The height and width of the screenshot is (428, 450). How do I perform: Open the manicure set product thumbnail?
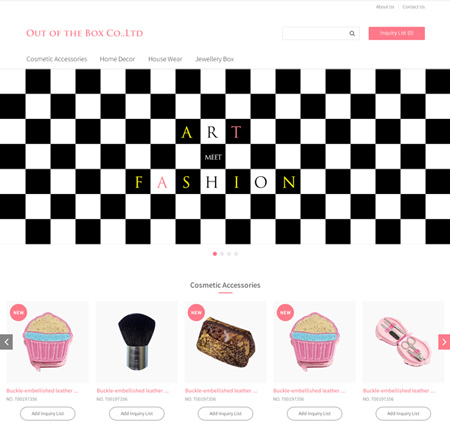click(403, 342)
